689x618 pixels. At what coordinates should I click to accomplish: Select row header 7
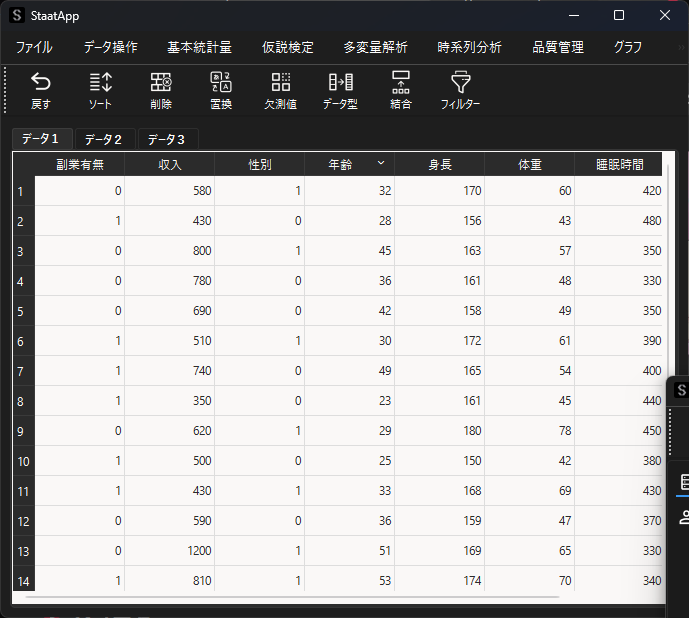pyautogui.click(x=23, y=371)
